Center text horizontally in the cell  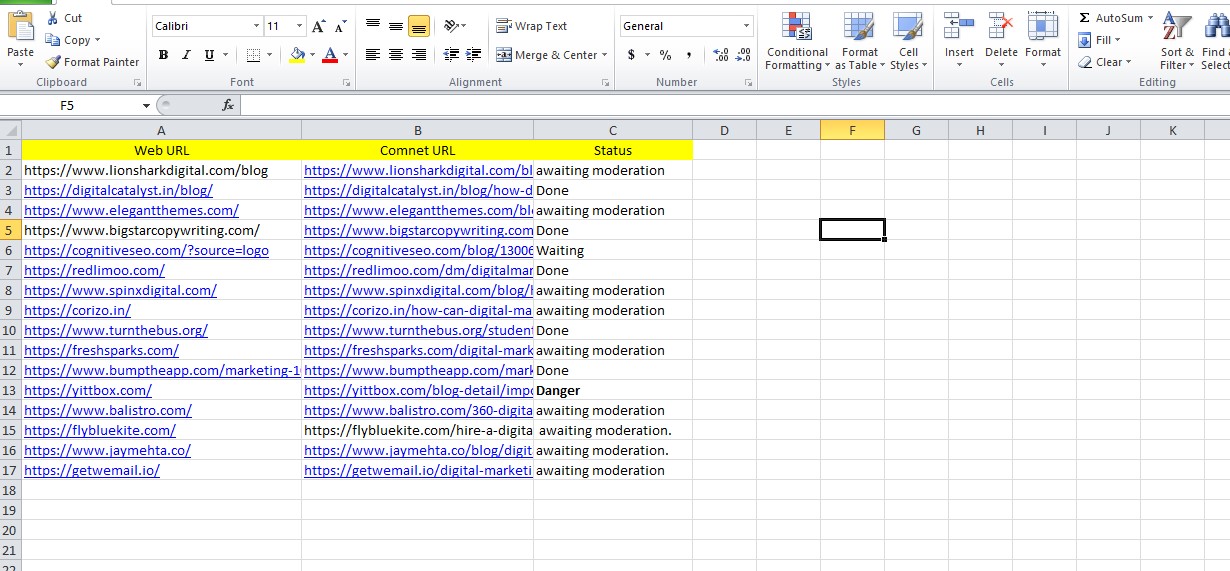tap(396, 55)
